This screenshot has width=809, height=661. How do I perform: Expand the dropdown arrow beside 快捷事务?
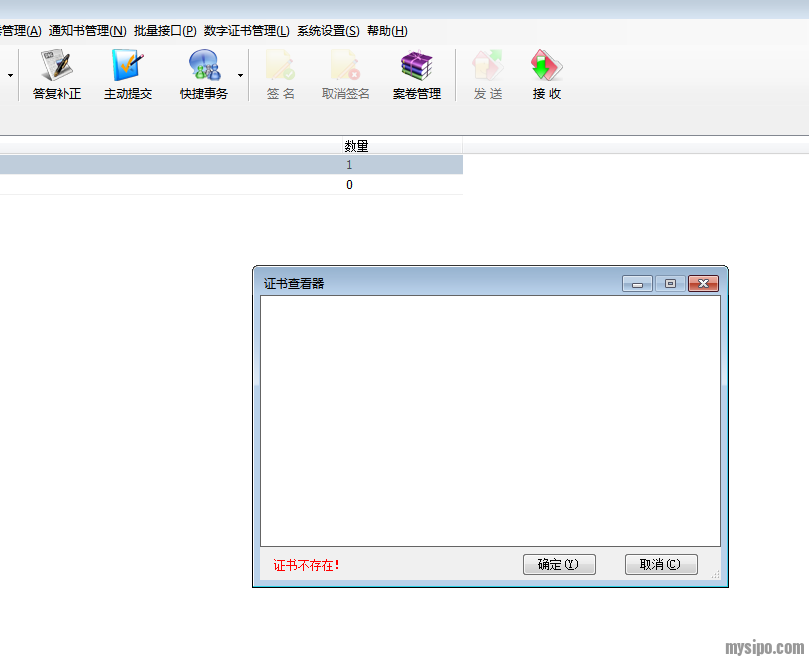point(240,75)
